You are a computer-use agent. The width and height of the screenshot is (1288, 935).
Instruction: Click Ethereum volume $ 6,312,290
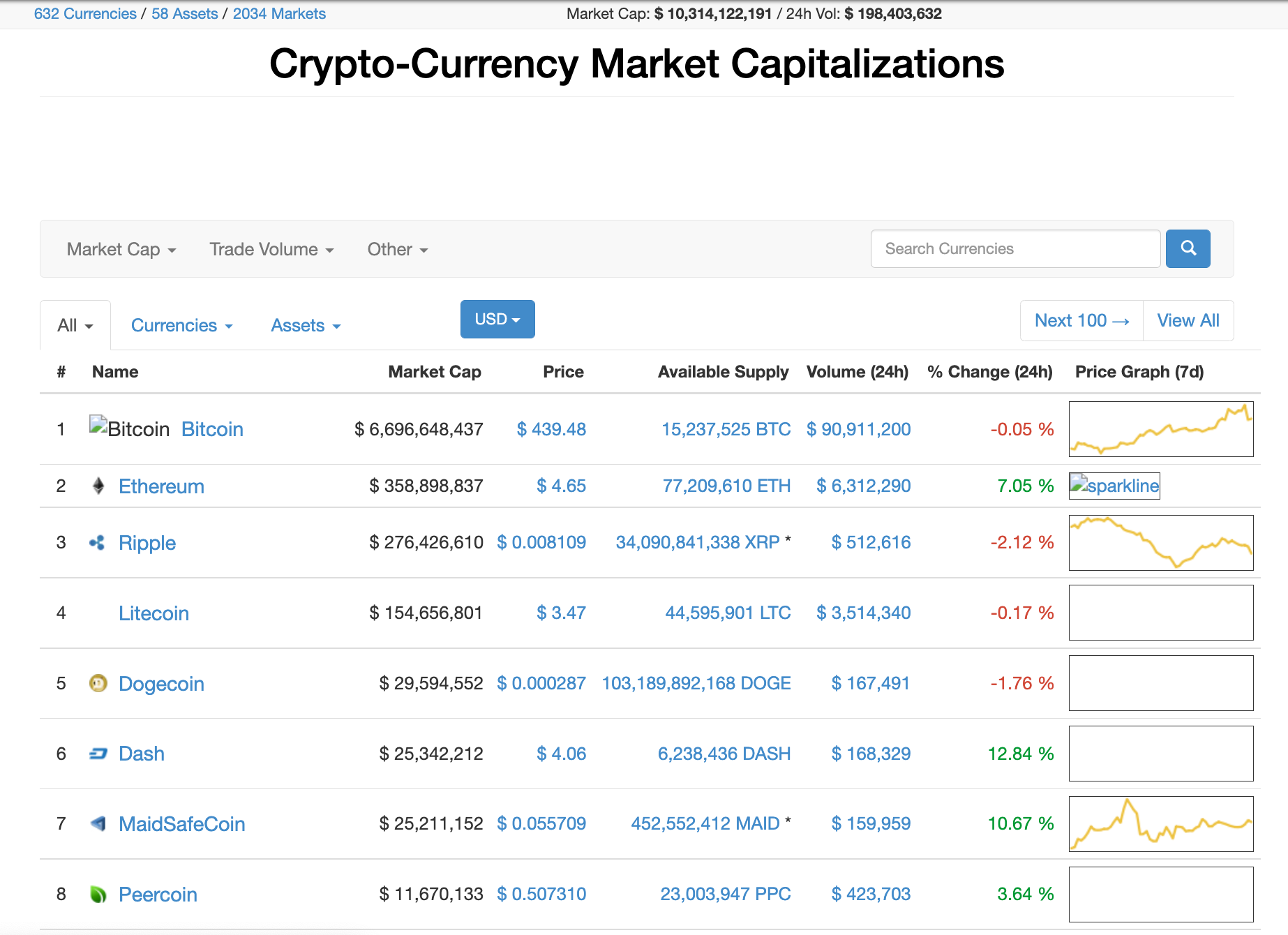864,486
